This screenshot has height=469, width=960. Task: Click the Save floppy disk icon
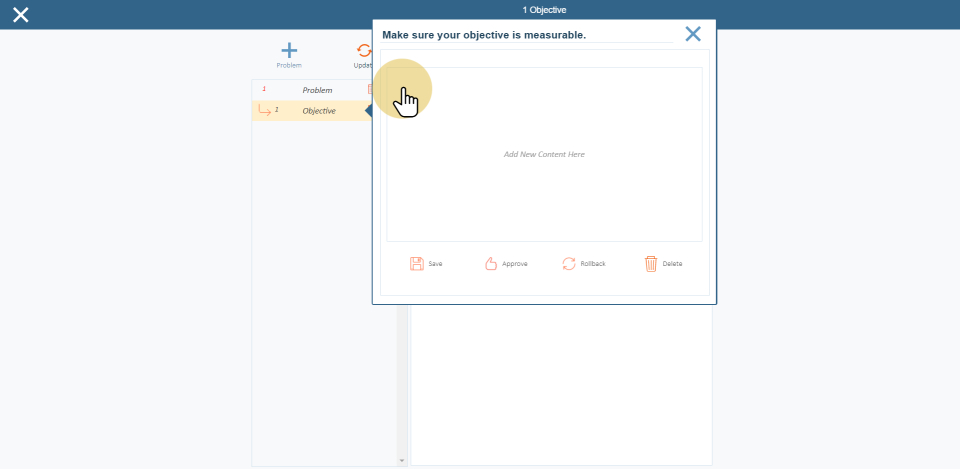[x=416, y=264]
